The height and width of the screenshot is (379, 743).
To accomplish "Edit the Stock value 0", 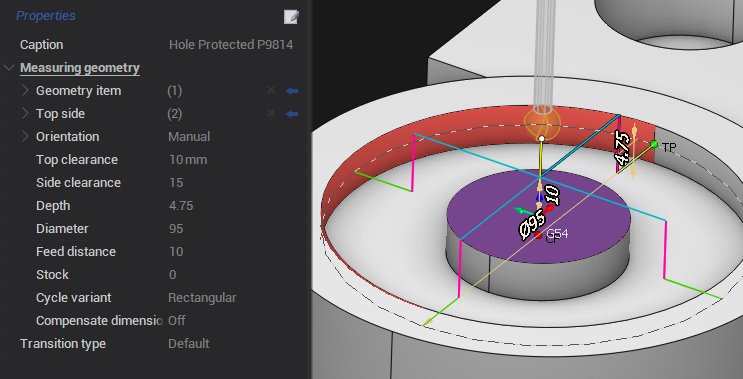I will coord(172,274).
